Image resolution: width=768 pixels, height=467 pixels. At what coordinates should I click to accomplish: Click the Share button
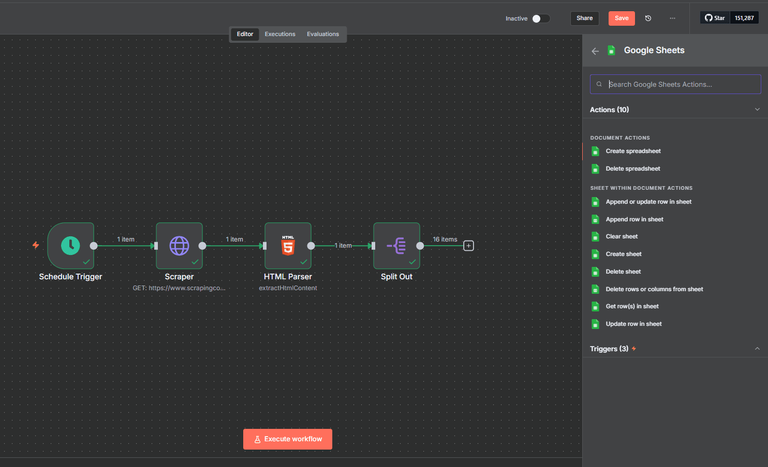click(584, 18)
